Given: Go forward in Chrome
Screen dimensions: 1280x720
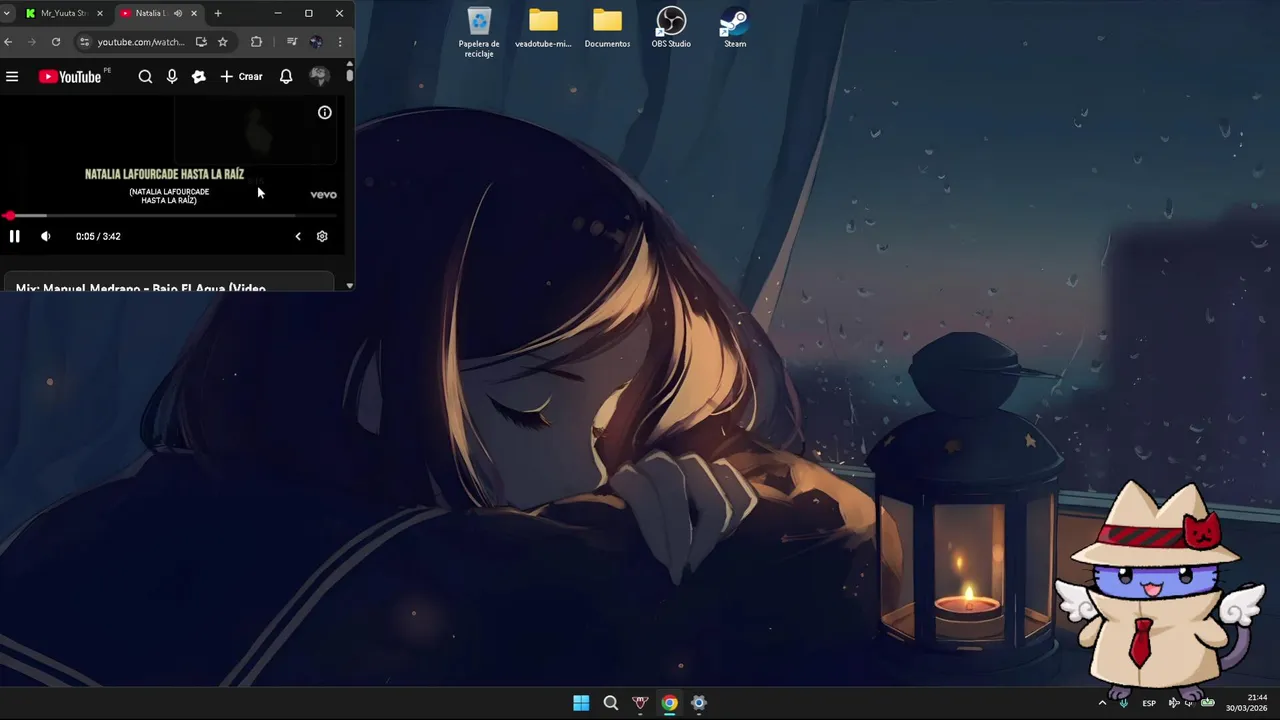Looking at the screenshot, I should [32, 42].
